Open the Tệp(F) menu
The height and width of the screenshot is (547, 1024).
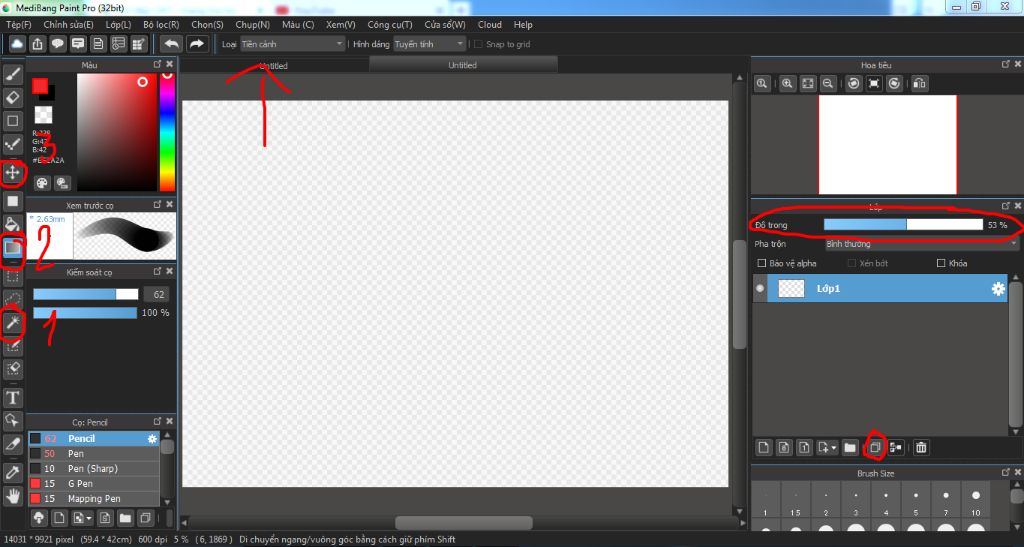pos(19,25)
